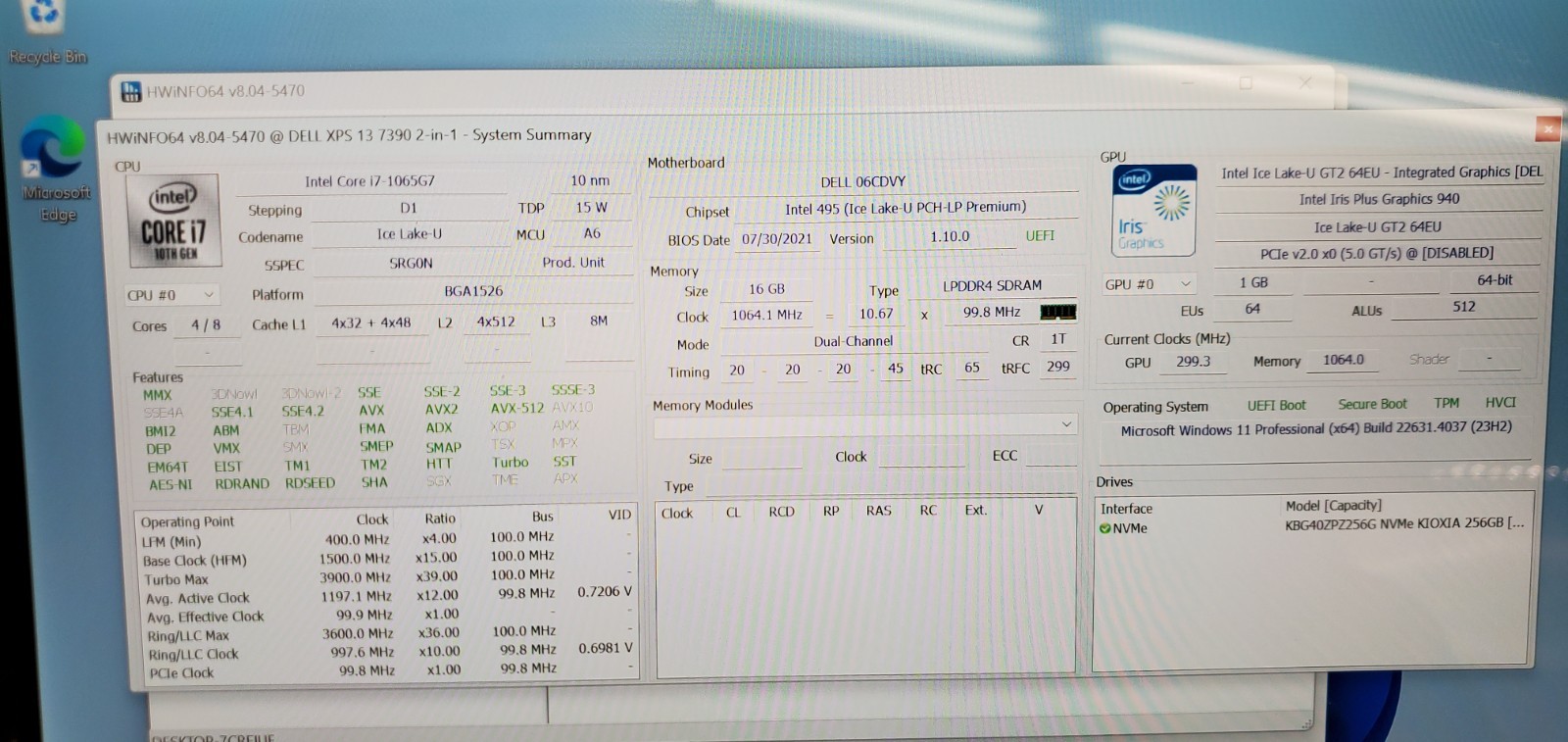Click the RCD column header in timings table

pyautogui.click(x=781, y=512)
